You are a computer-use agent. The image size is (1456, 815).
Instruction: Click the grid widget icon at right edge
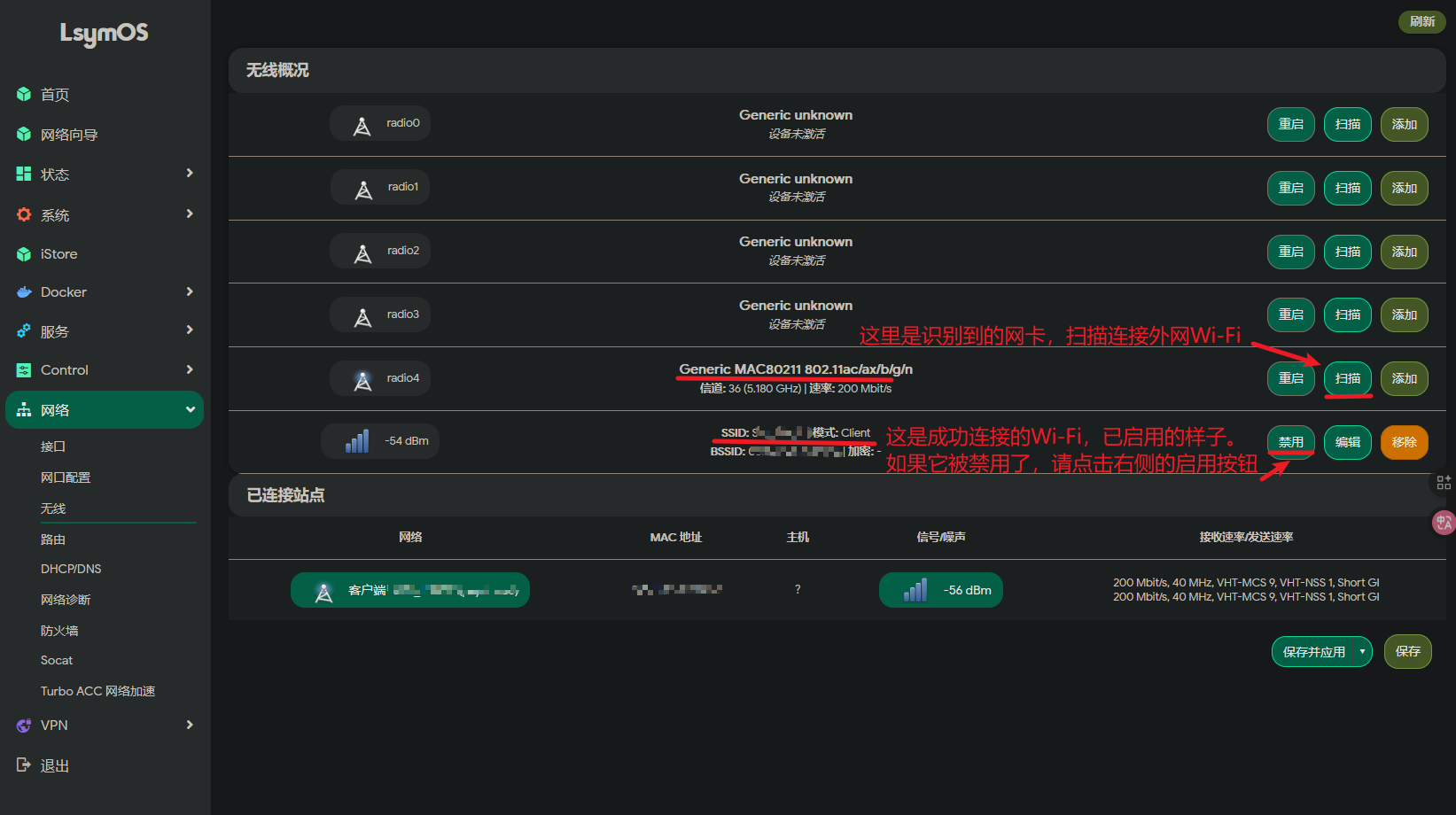(1444, 482)
